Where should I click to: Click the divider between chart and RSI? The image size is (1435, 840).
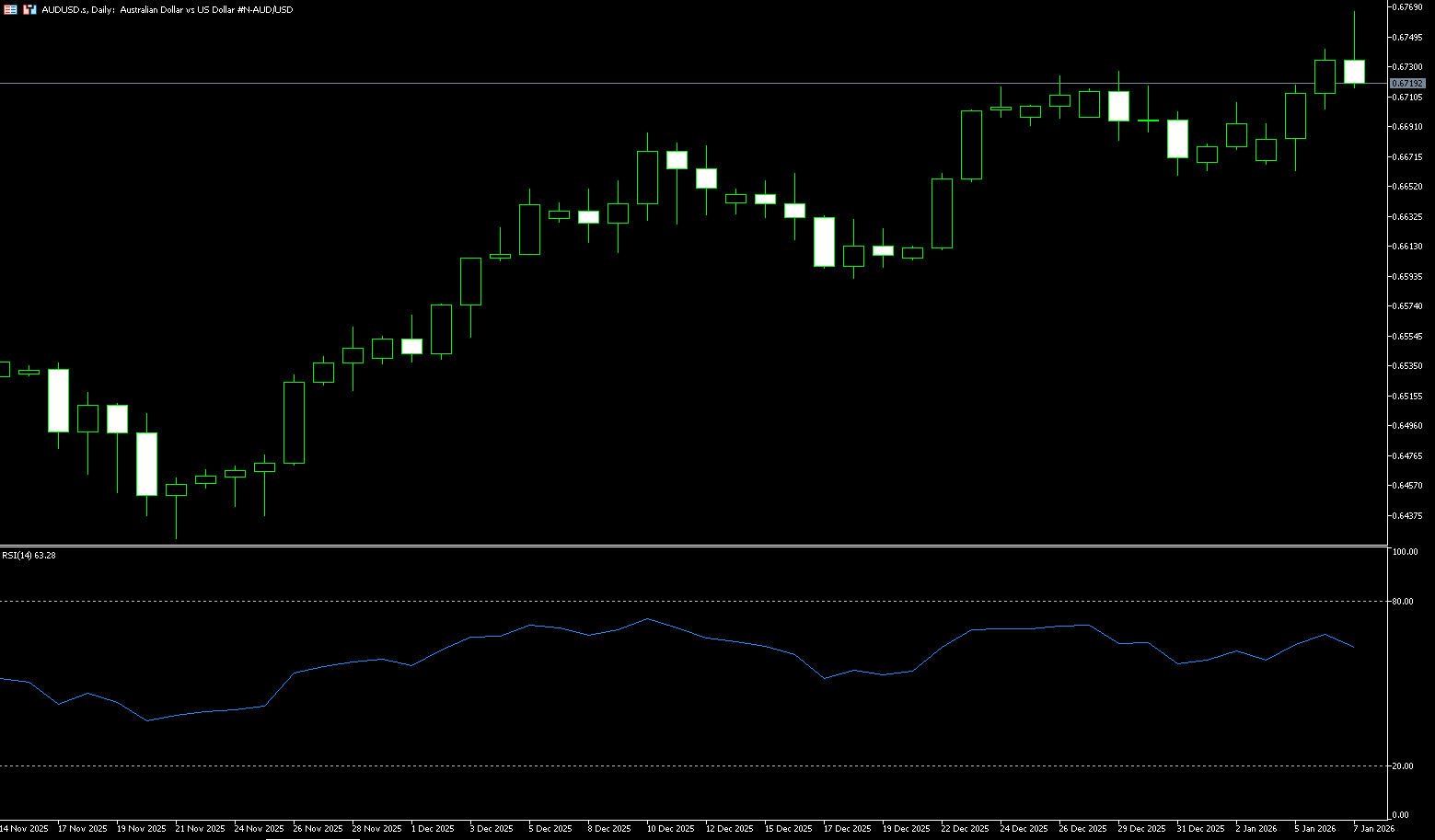click(690, 547)
